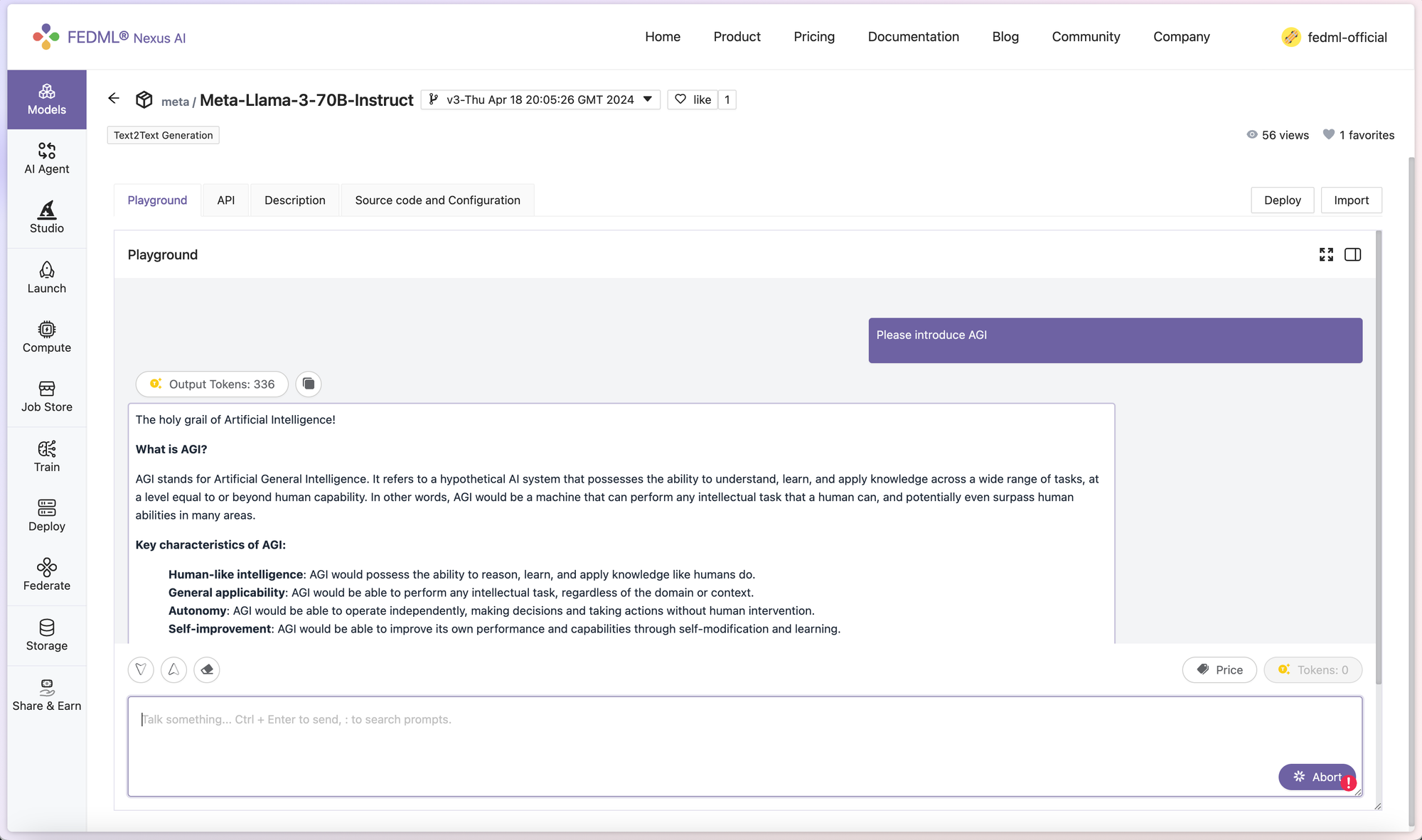Click the Deploy button
1422x840 pixels.
pos(1282,200)
